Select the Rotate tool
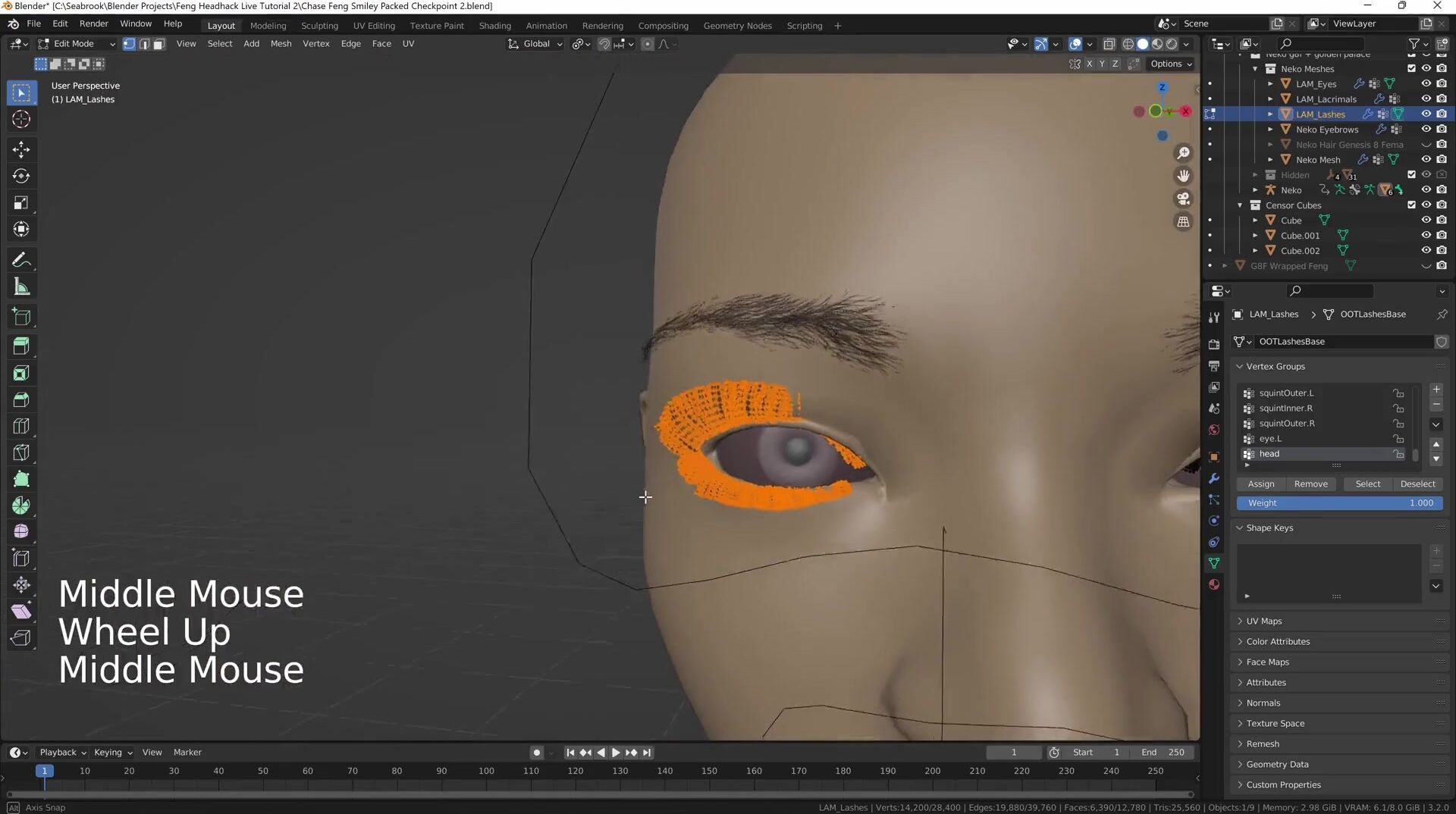The width and height of the screenshot is (1456, 814). point(21,176)
